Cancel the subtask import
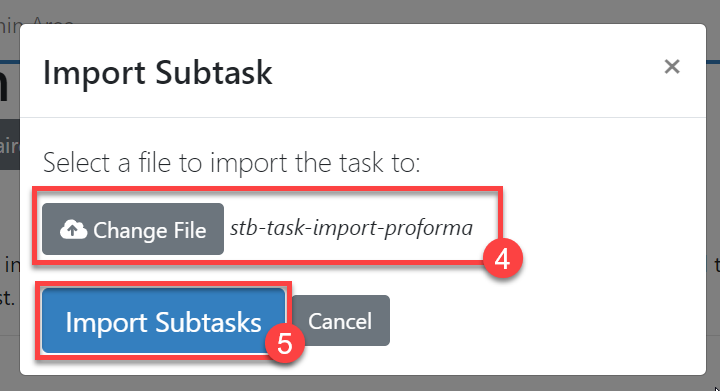Viewport: 720px width, 391px height. point(340,320)
